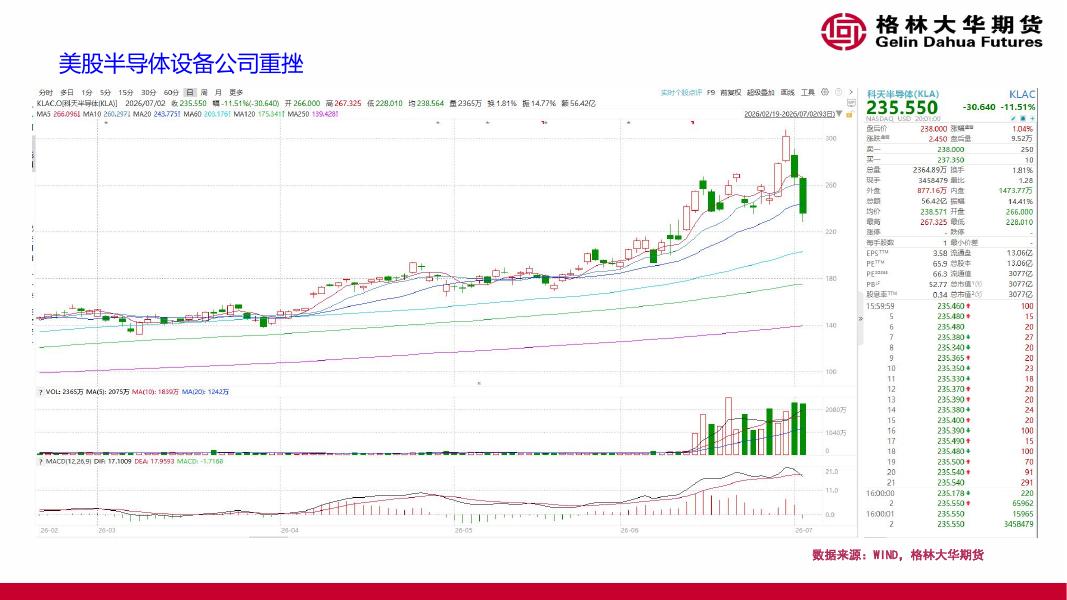Click the trade row with volume 65962
The image size is (1067, 600).
[x=950, y=503]
